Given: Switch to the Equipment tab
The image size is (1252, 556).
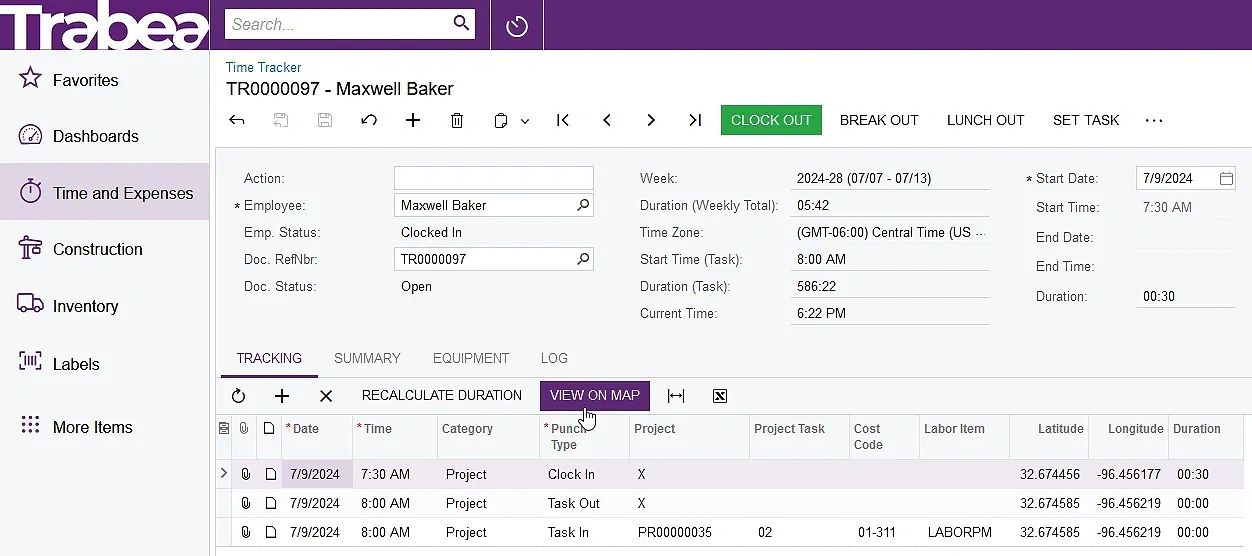Looking at the screenshot, I should coord(471,358).
